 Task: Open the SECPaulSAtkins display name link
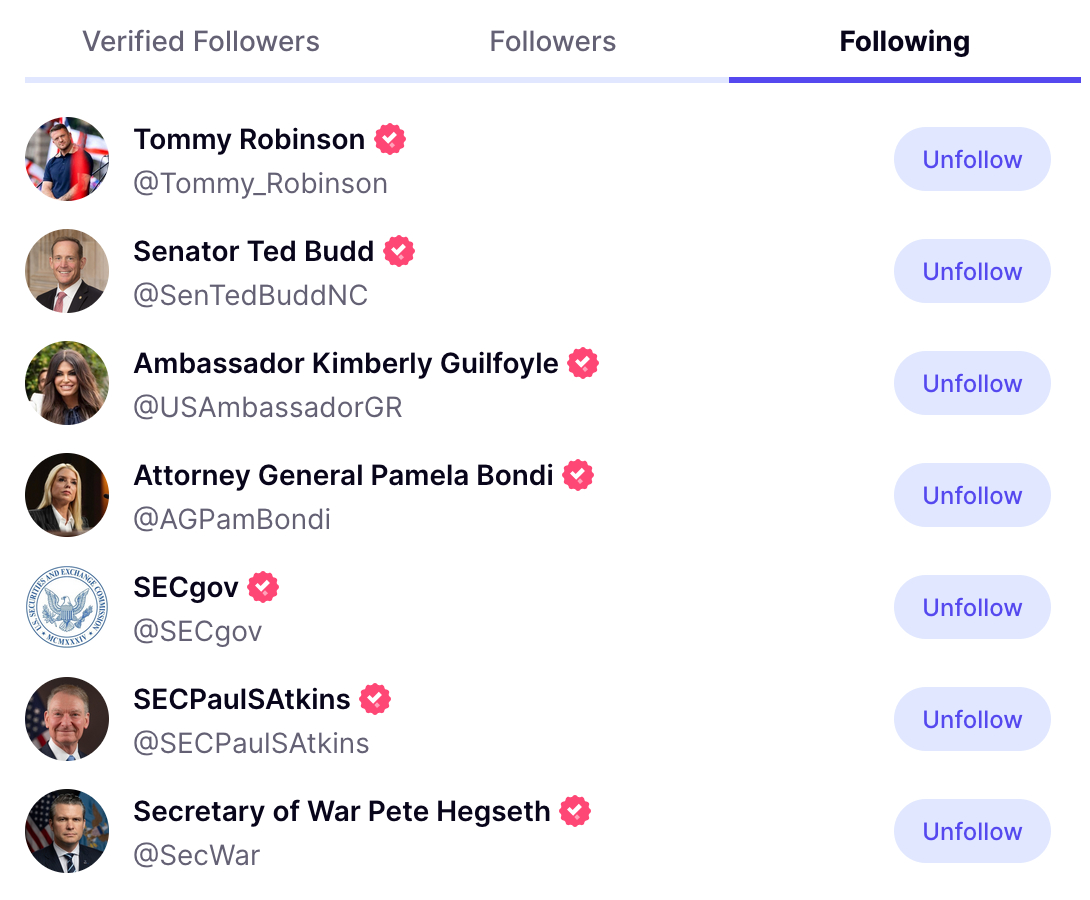(242, 699)
